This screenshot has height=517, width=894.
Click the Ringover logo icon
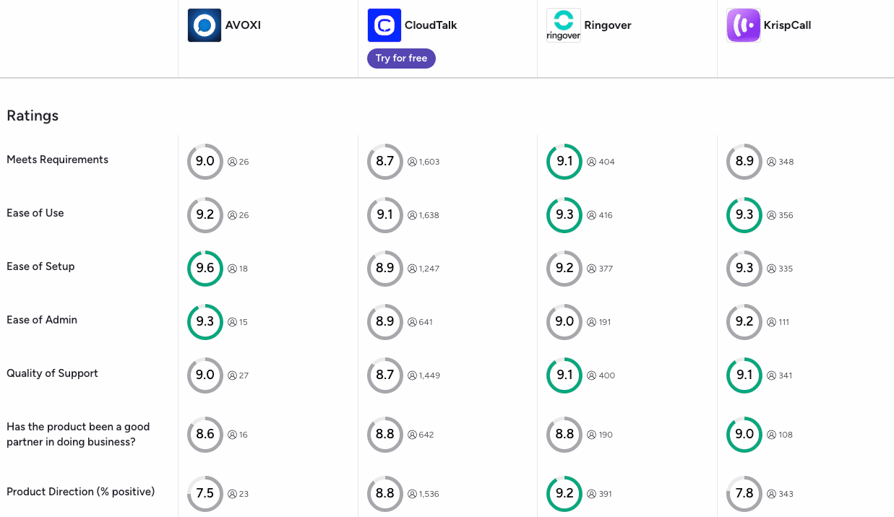pyautogui.click(x=563, y=25)
